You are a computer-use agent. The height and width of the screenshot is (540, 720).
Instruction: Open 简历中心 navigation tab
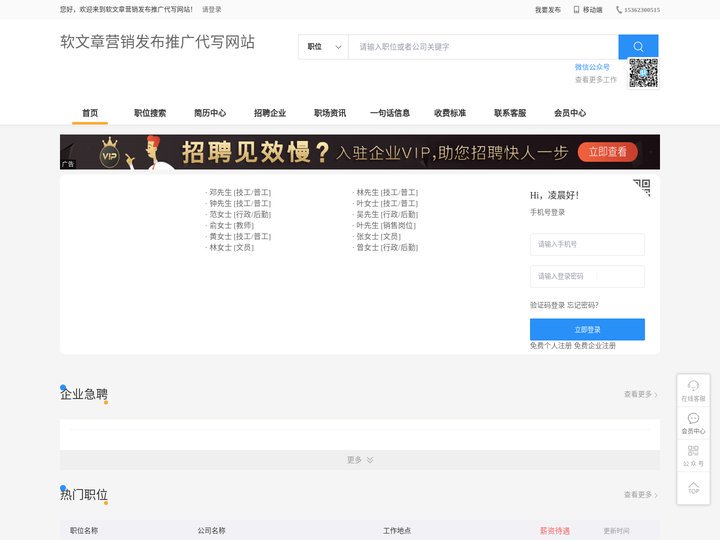[x=210, y=113]
